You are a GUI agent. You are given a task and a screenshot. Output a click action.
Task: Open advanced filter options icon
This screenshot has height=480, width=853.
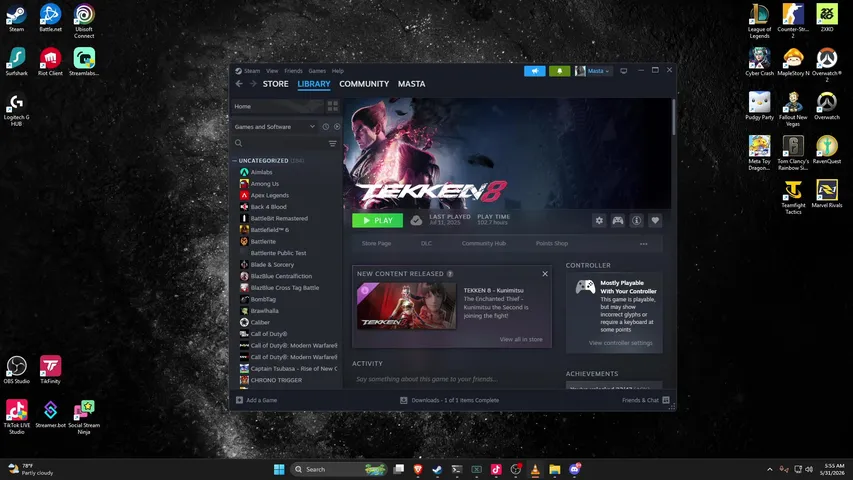pyautogui.click(x=332, y=143)
